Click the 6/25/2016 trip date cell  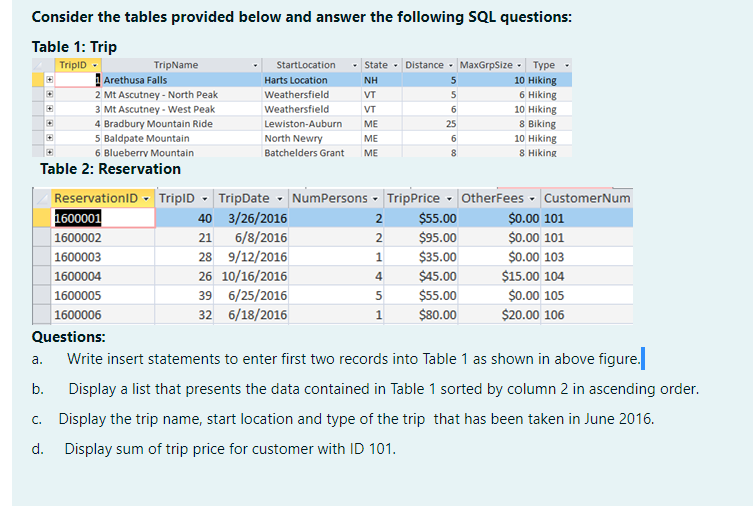251,295
